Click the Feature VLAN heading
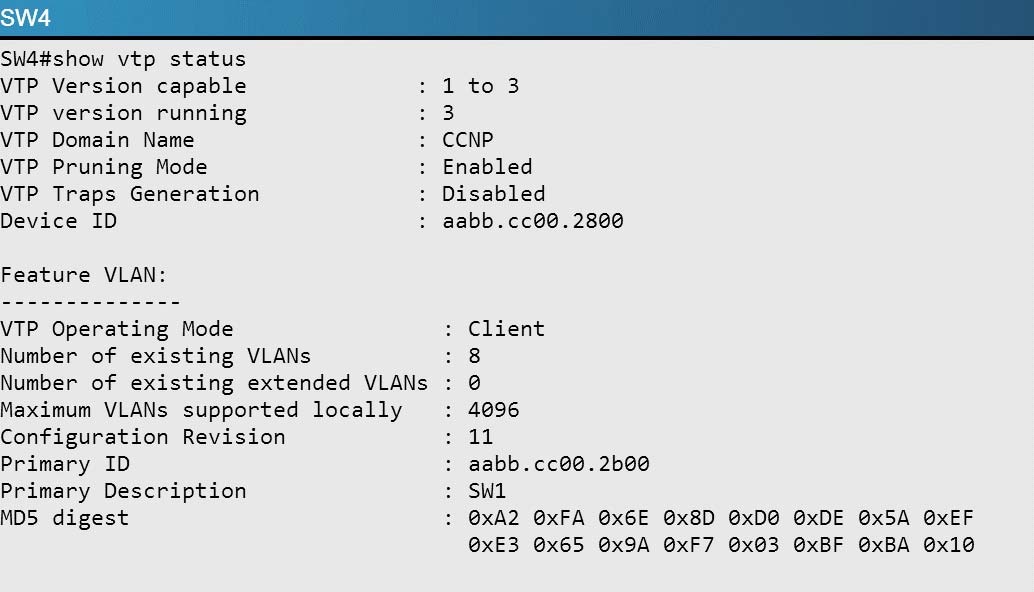Image resolution: width=1034 pixels, height=592 pixels. (84, 275)
